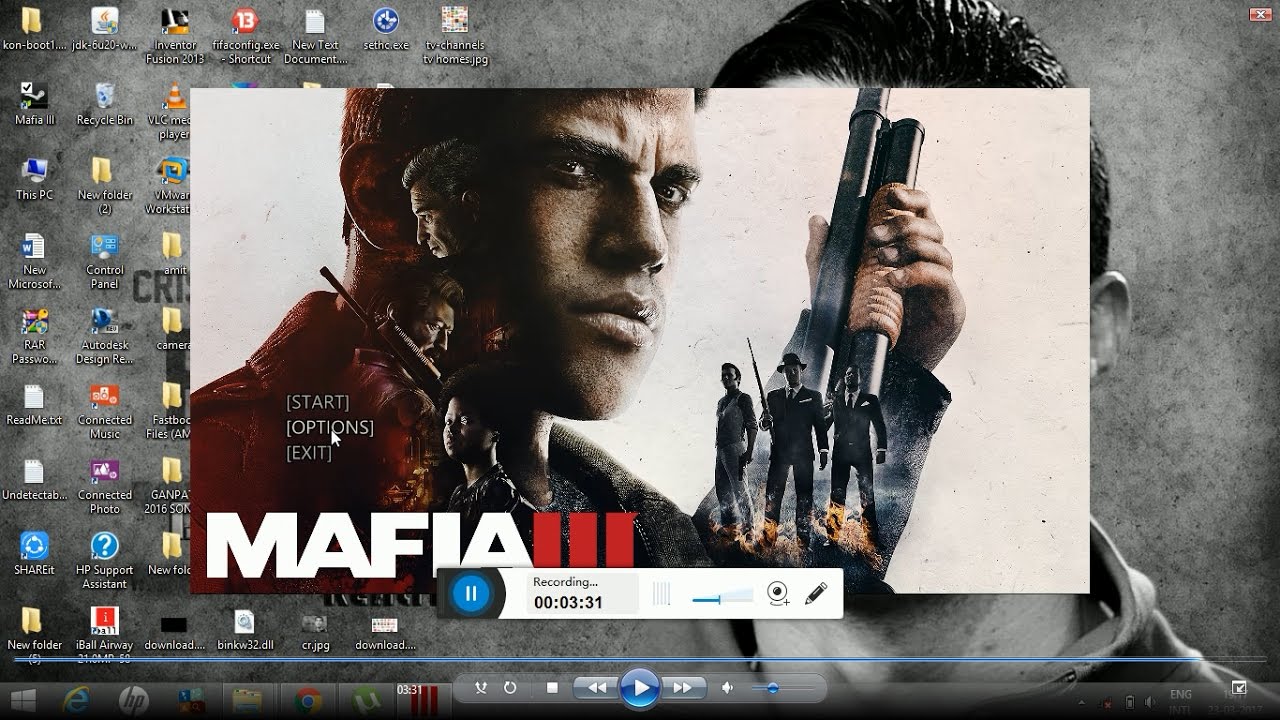
Task: Mute the media player speaker icon
Action: (x=728, y=688)
